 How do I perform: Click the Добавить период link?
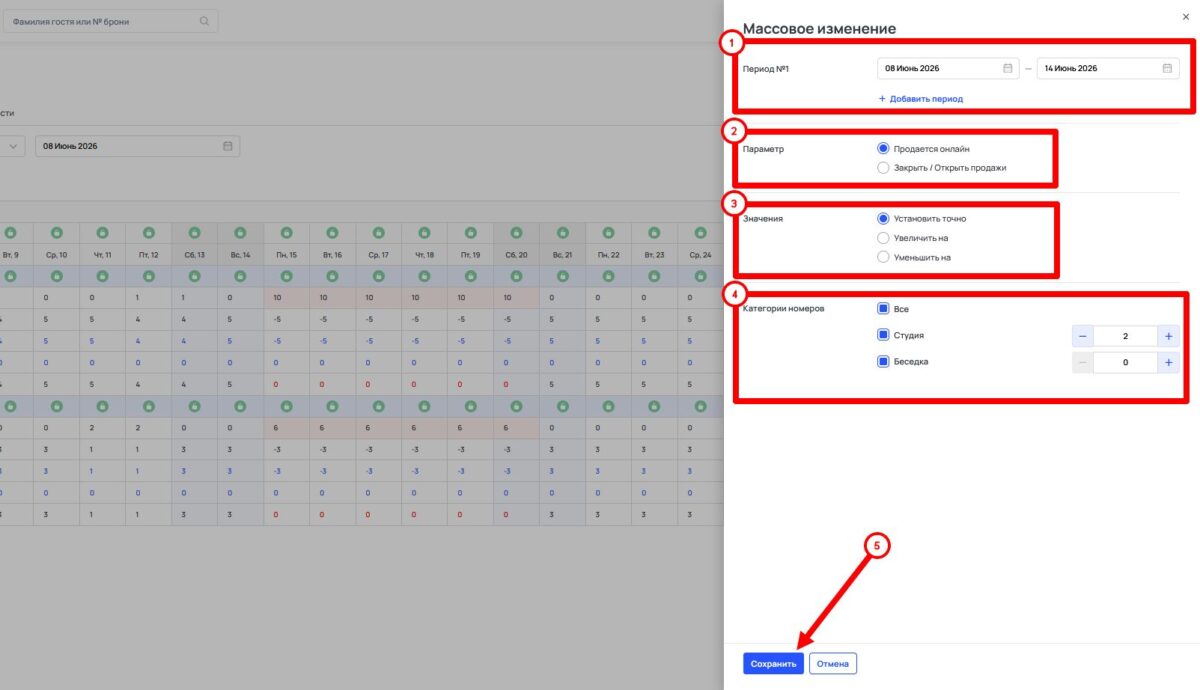920,99
